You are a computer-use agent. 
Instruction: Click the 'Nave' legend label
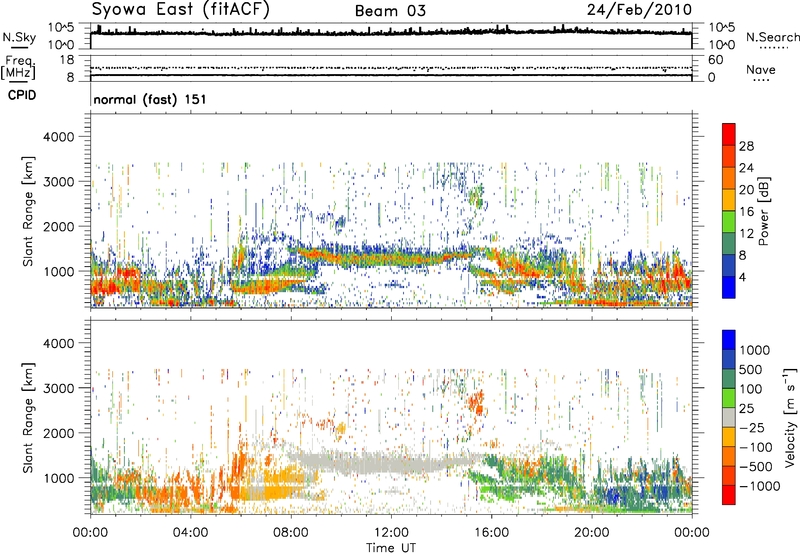click(x=761, y=70)
